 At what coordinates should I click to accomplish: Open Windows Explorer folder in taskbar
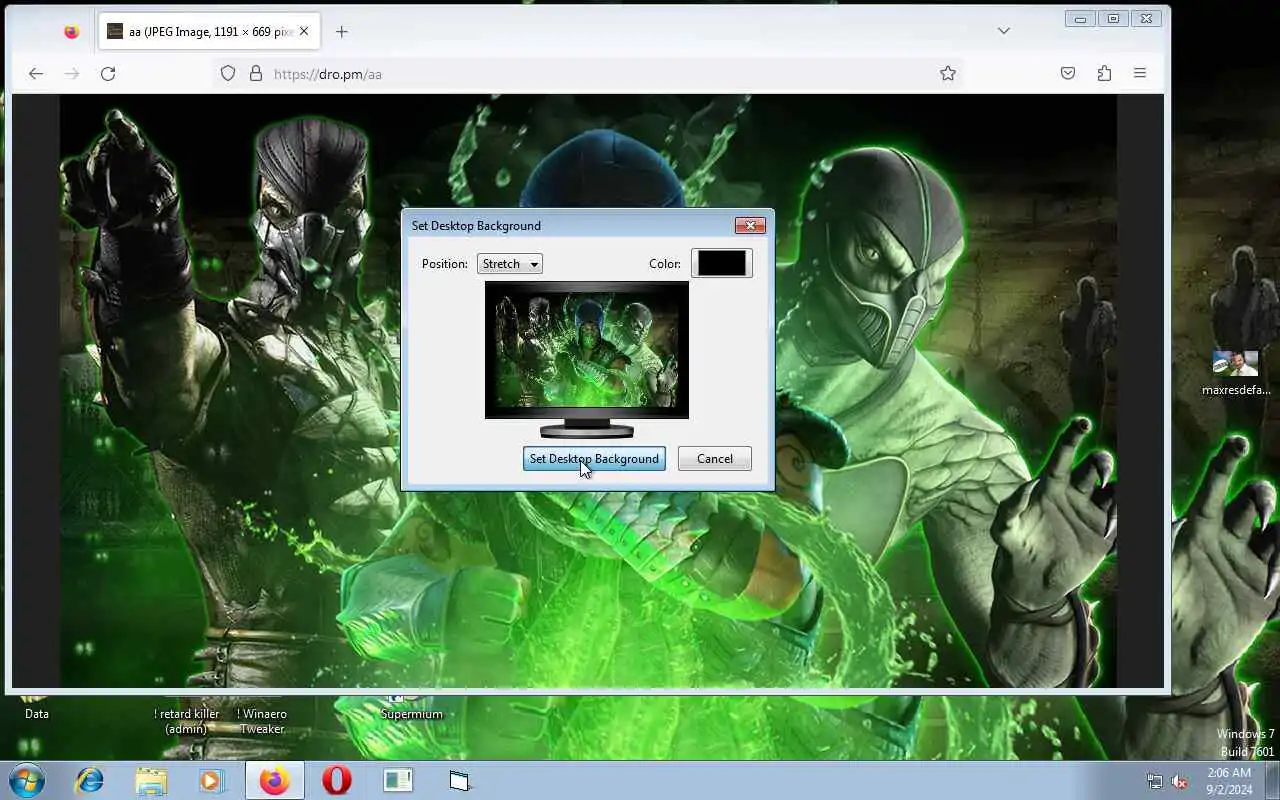(151, 780)
